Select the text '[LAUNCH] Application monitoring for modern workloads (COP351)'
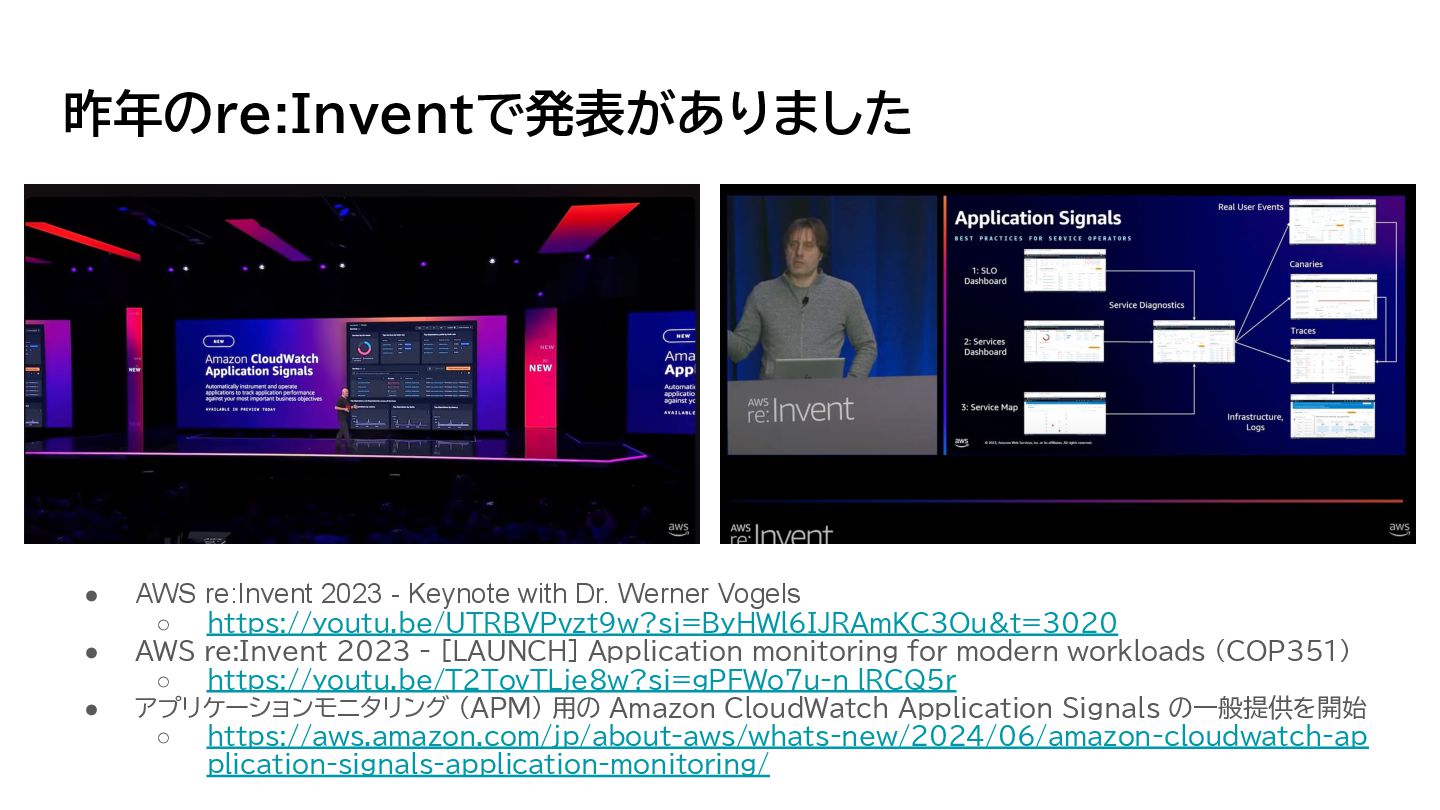Image resolution: width=1440 pixels, height=810 pixels. click(896, 651)
